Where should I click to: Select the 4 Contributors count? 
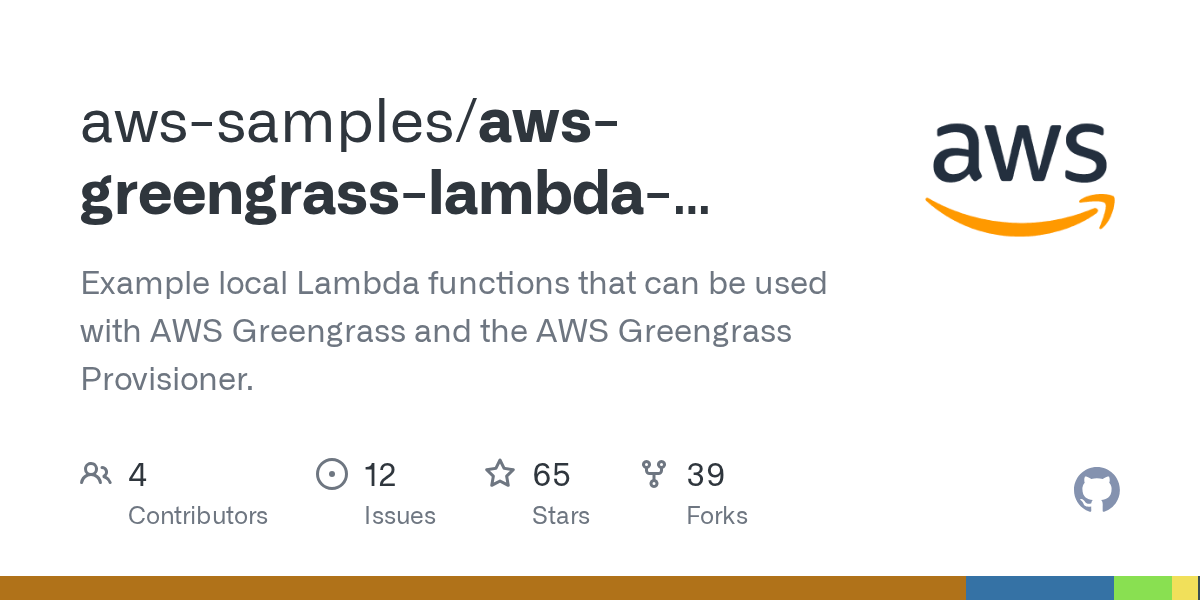click(138, 475)
